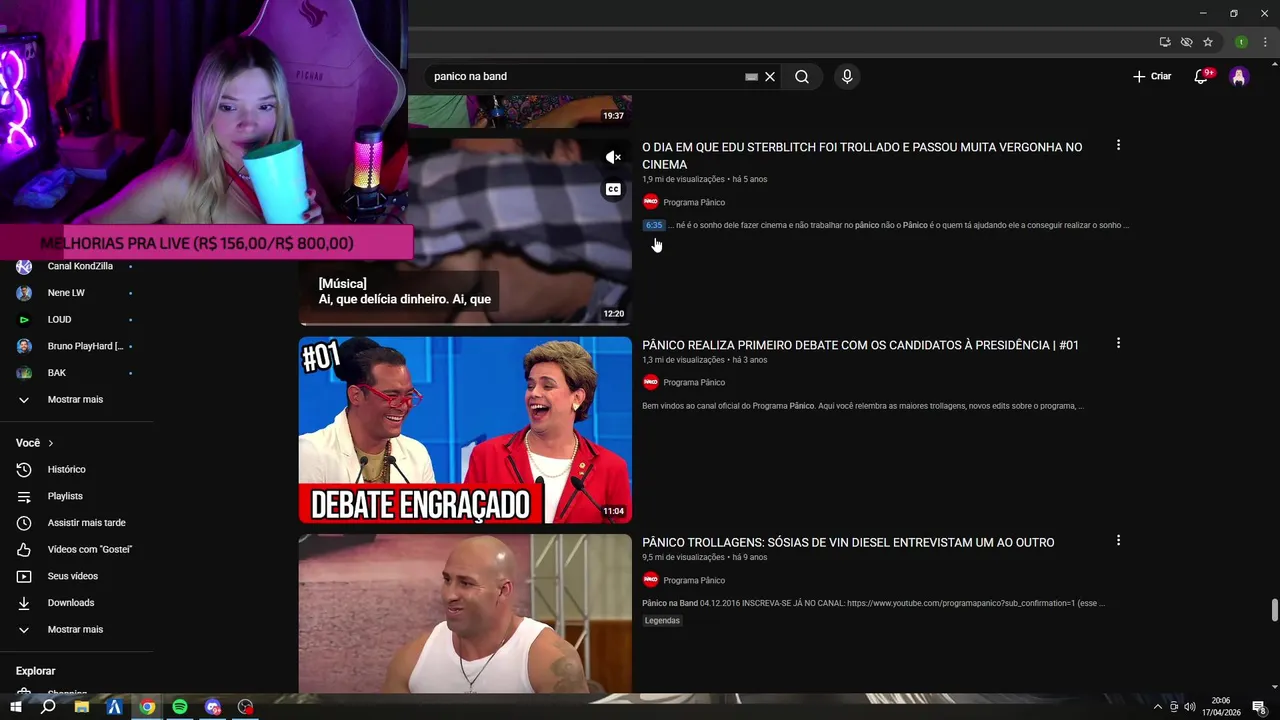Click the Legendas badge
The width and height of the screenshot is (1280, 720).
click(x=662, y=620)
